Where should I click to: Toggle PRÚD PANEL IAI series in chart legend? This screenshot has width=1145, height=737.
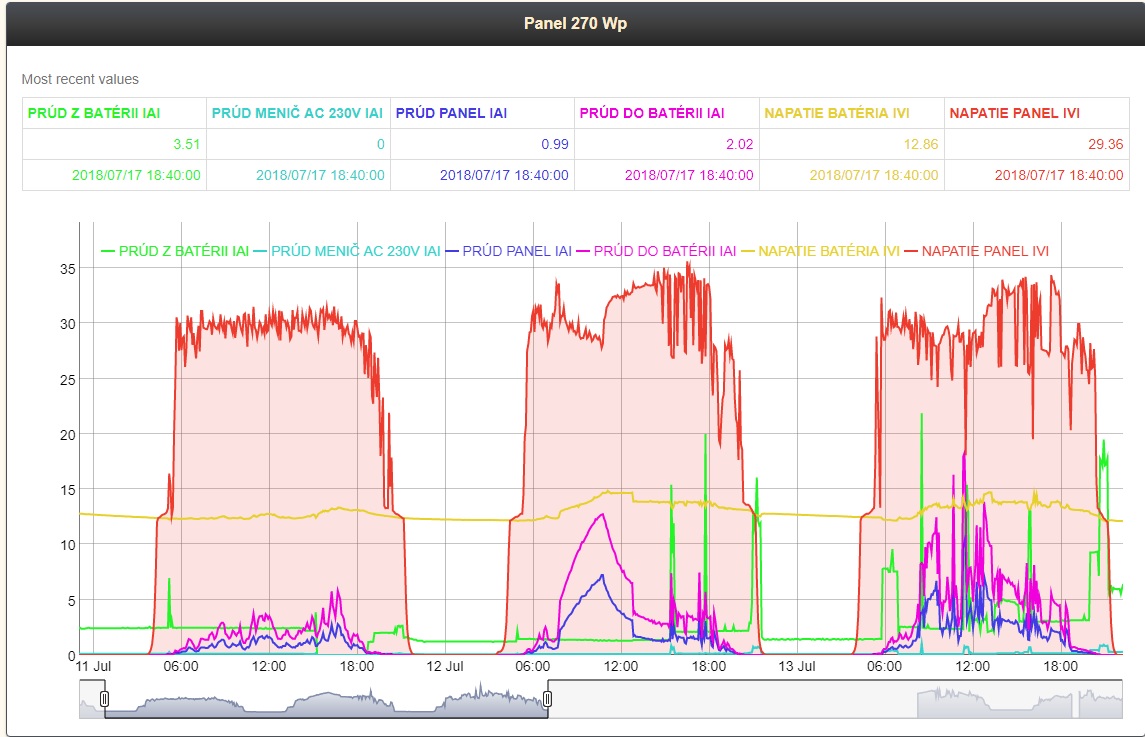[509, 251]
